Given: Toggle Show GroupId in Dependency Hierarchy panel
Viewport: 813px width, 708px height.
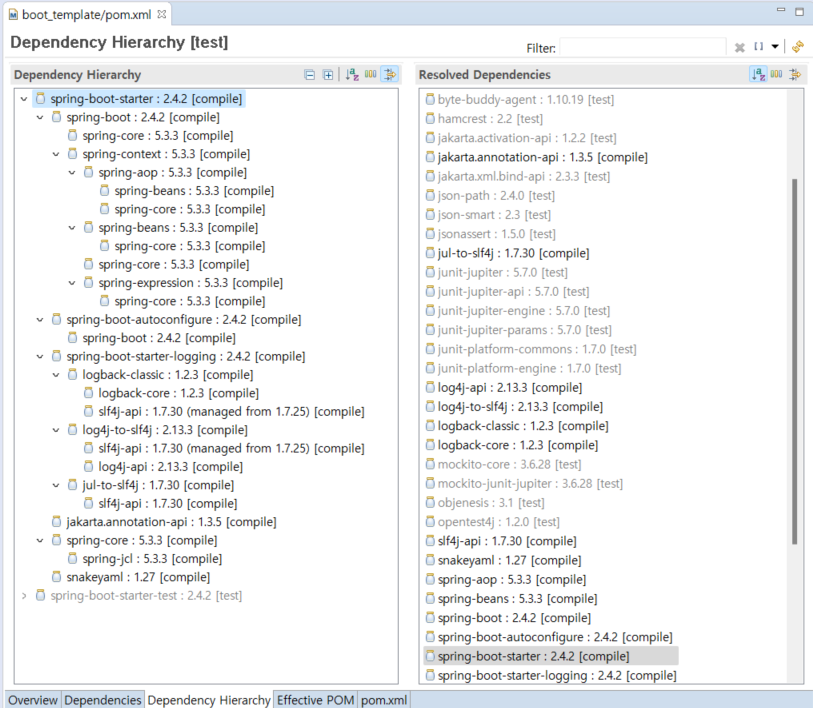Looking at the screenshot, I should click(x=371, y=74).
